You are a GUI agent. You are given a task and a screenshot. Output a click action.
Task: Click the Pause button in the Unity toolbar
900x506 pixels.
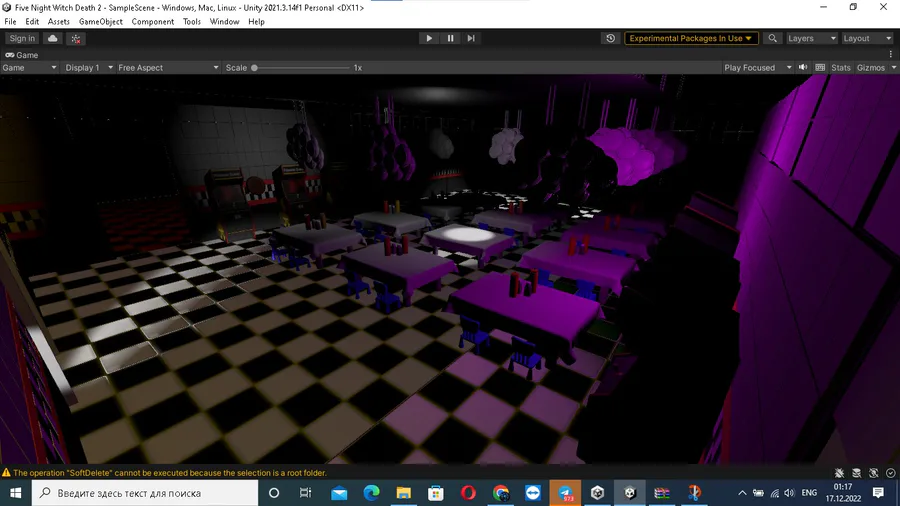click(x=450, y=38)
